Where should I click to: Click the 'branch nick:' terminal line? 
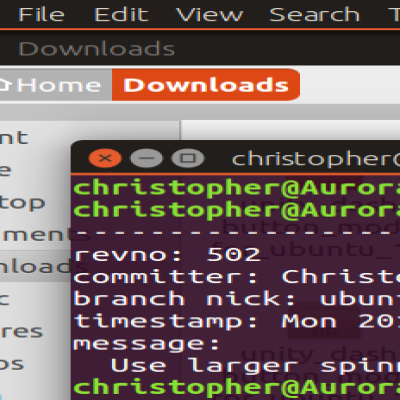pyautogui.click(x=237, y=299)
